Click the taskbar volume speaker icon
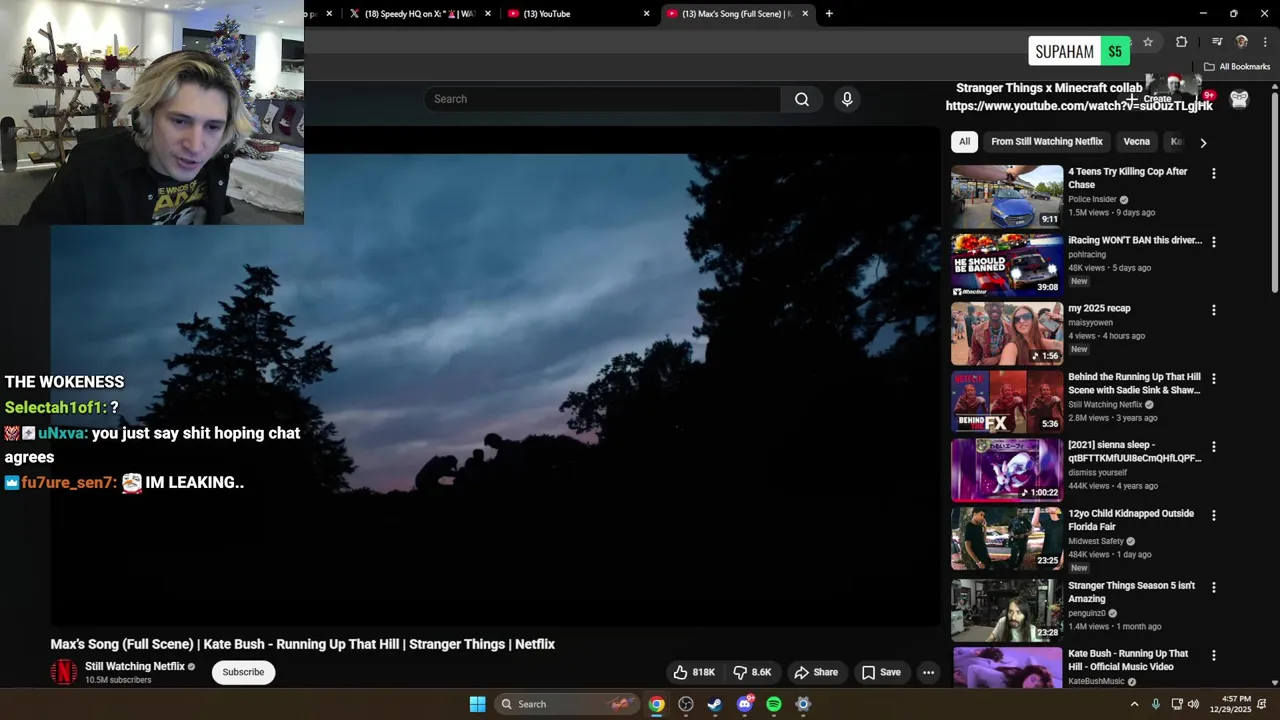Viewport: 1280px width, 720px height. [x=1195, y=704]
